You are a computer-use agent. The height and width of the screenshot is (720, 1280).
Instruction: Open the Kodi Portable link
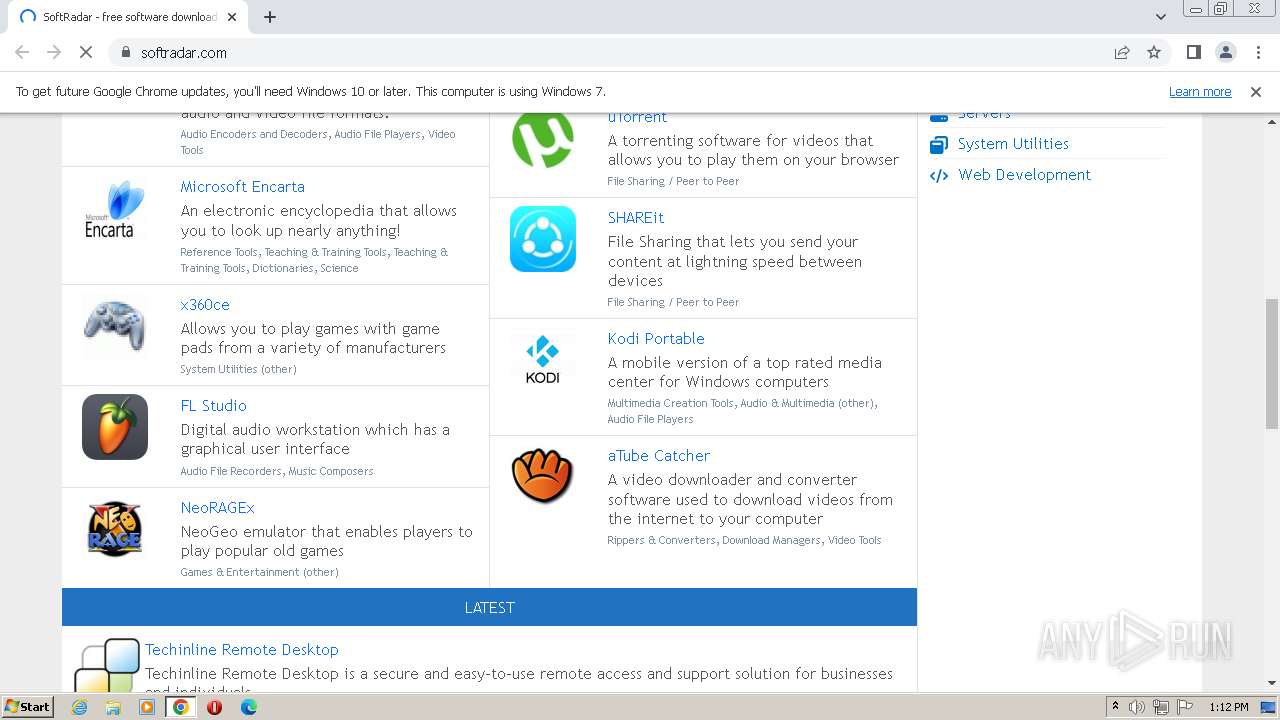click(x=656, y=339)
